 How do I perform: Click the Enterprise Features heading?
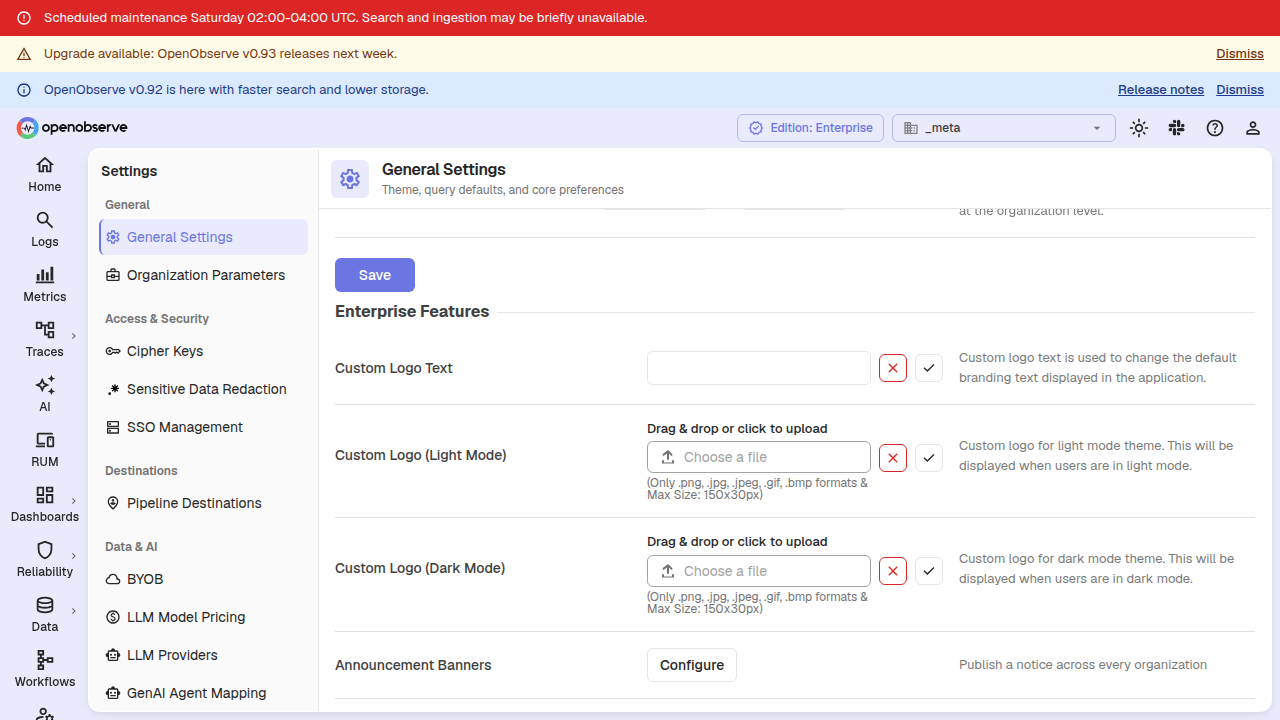tap(412, 311)
